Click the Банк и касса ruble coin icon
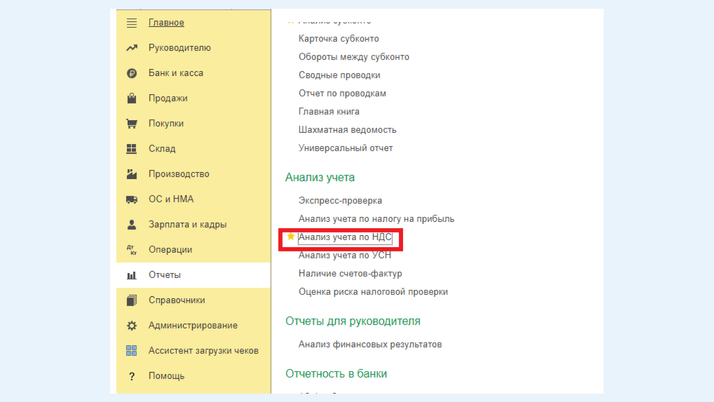The image size is (714, 402). 132,73
